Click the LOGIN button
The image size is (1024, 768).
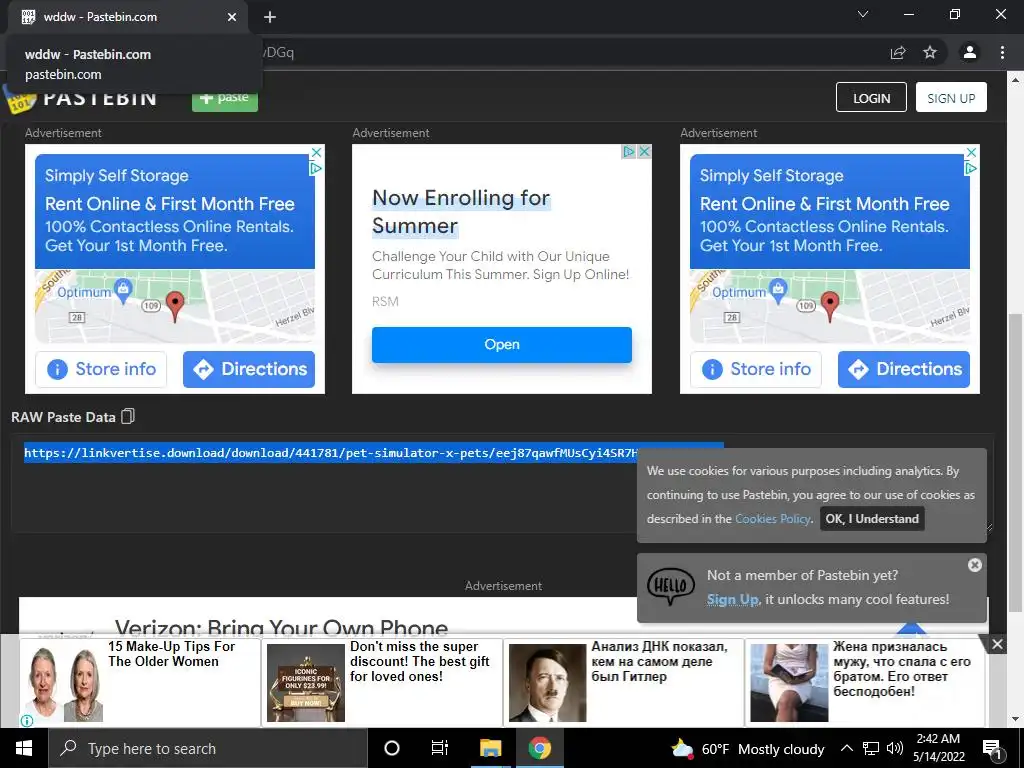pos(871,97)
